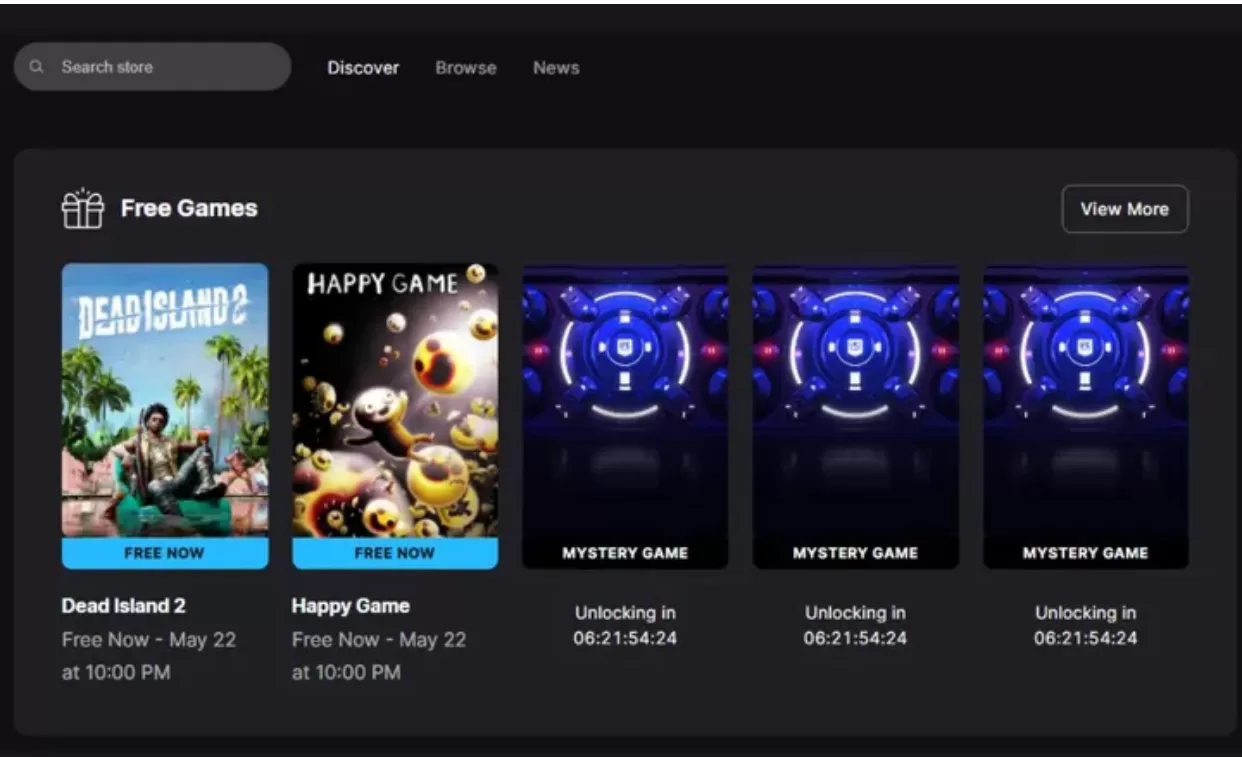Open the rightmost Mystery Game card
1242x757 pixels.
click(1085, 415)
